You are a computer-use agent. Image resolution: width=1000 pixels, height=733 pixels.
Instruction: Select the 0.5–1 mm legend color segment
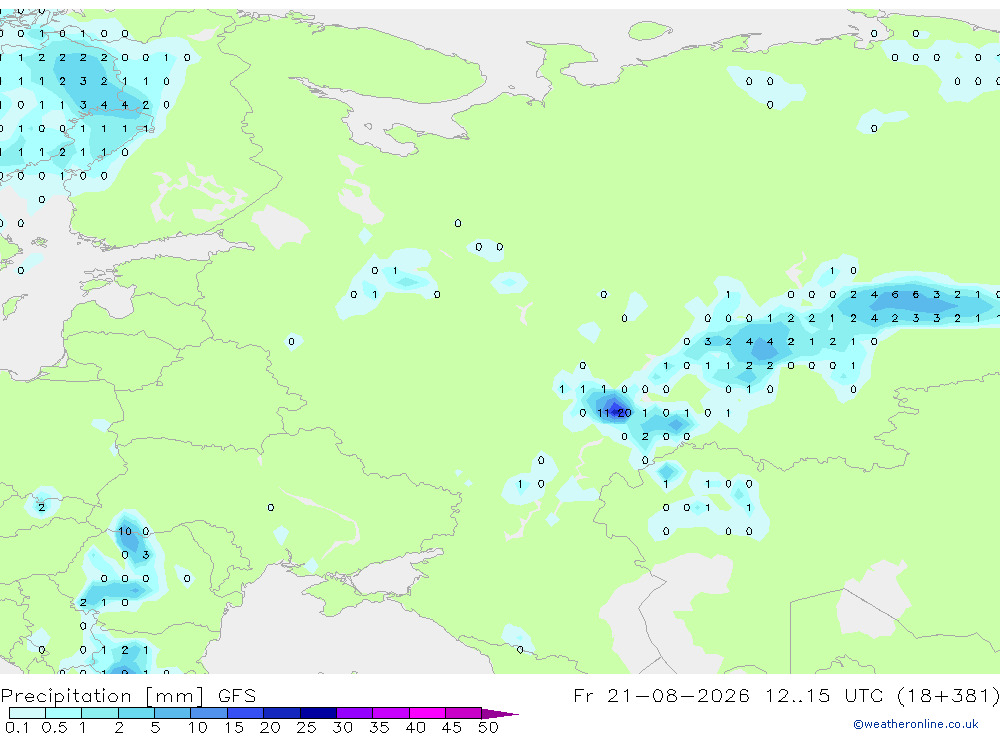64,713
